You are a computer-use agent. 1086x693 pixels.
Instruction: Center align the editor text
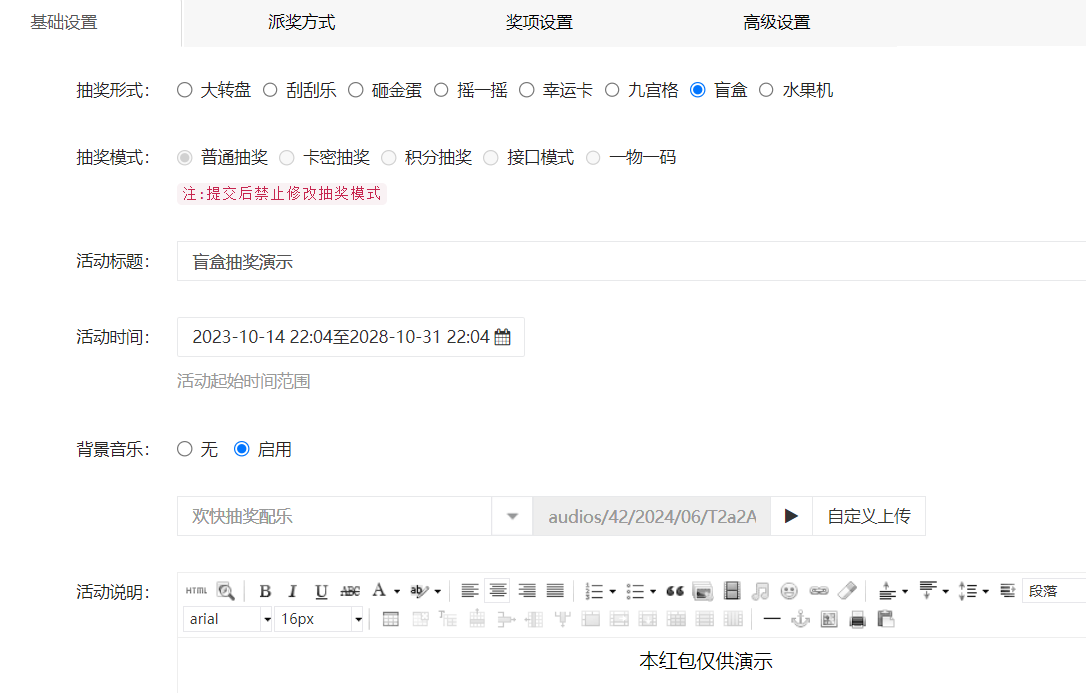(x=497, y=591)
